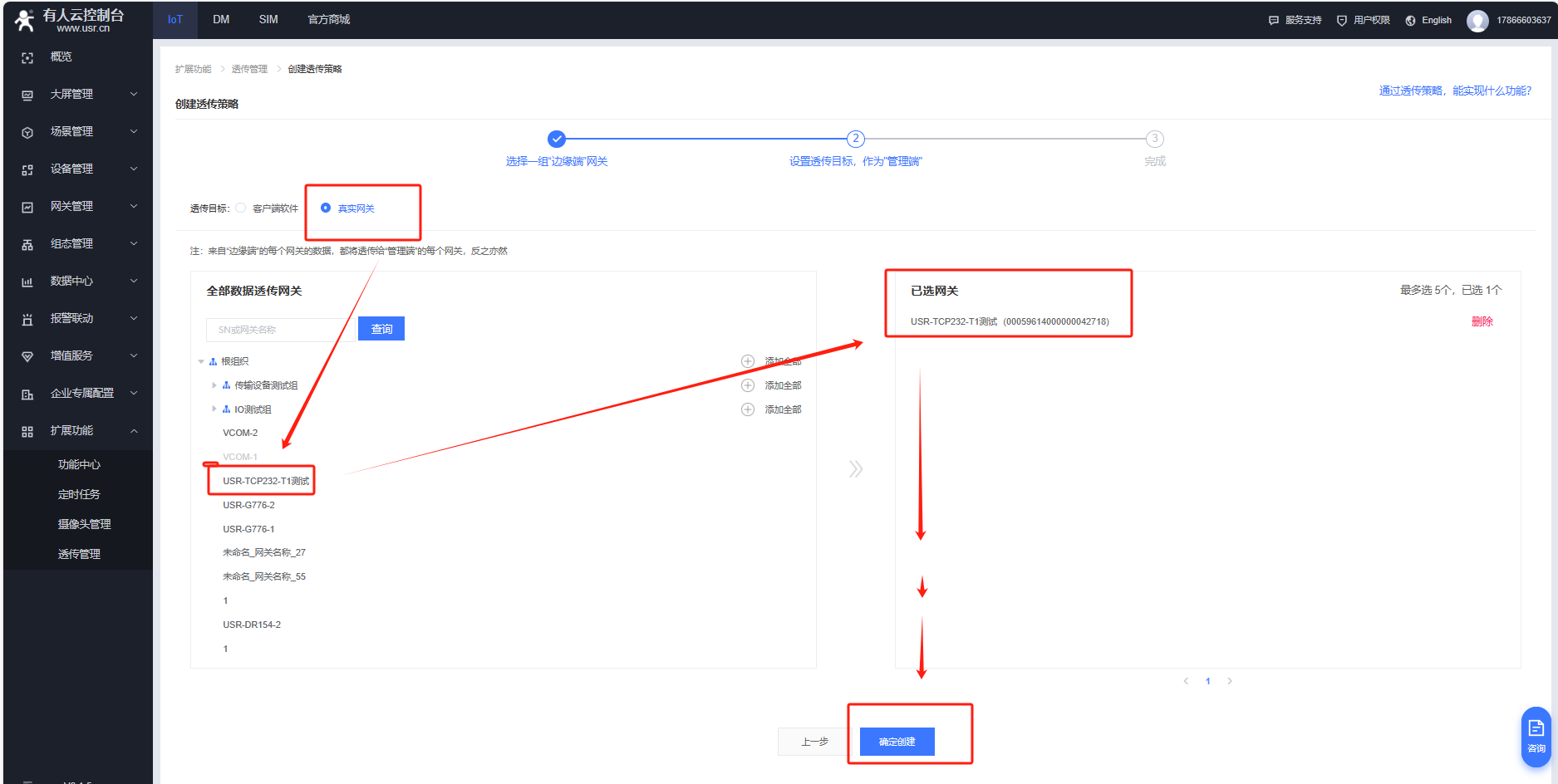Click the 概览 overview sidebar icon
Image resolution: width=1558 pixels, height=784 pixels.
27,57
